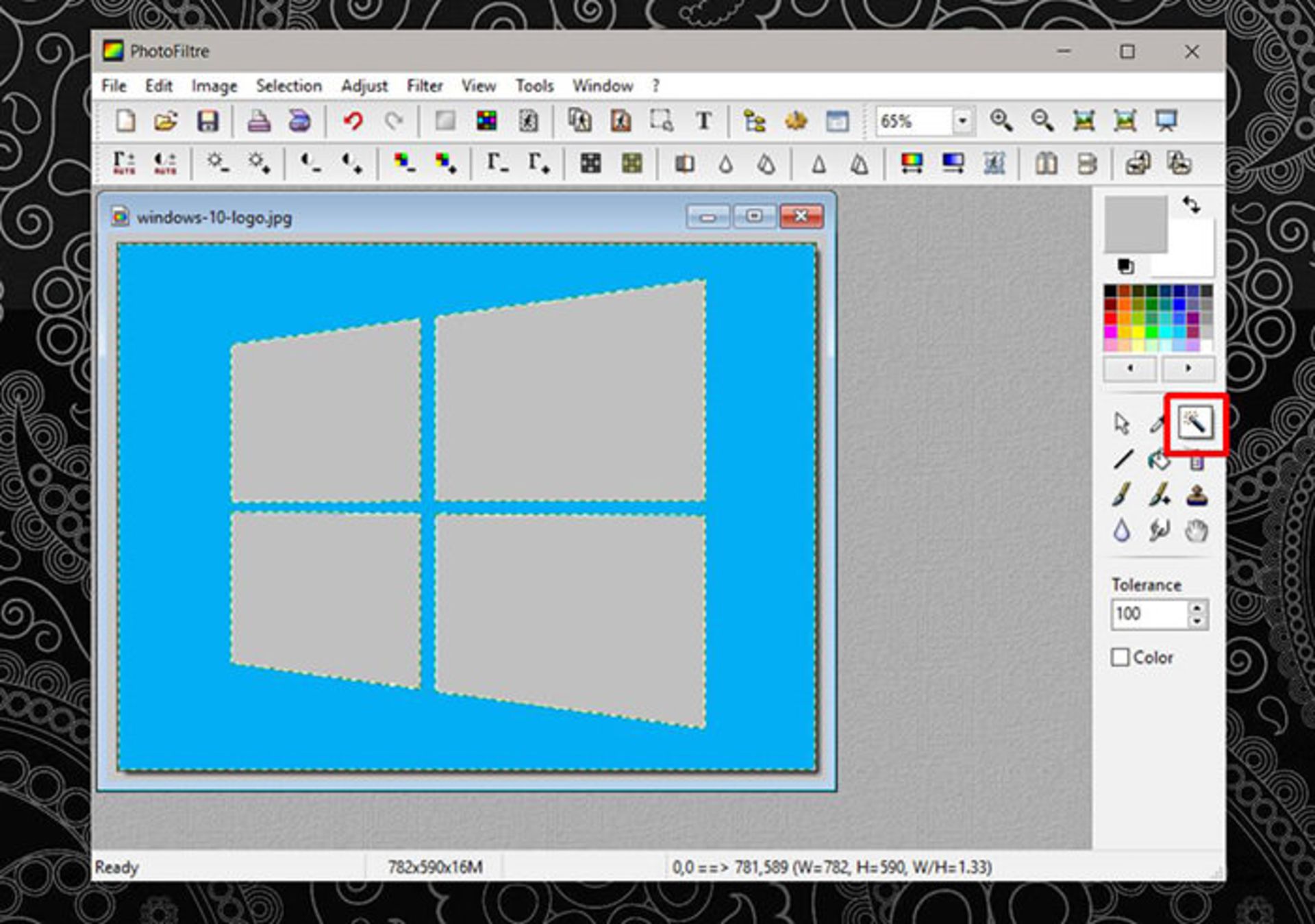This screenshot has width=1315, height=924.
Task: Select the Blur water drop tool
Action: click(x=1121, y=531)
